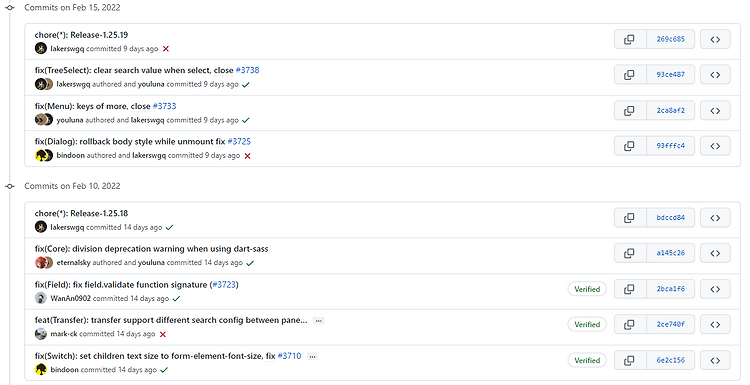The image size is (750, 385).
Task: Browse repository at commit 2ce740f
Action: [x=715, y=324]
